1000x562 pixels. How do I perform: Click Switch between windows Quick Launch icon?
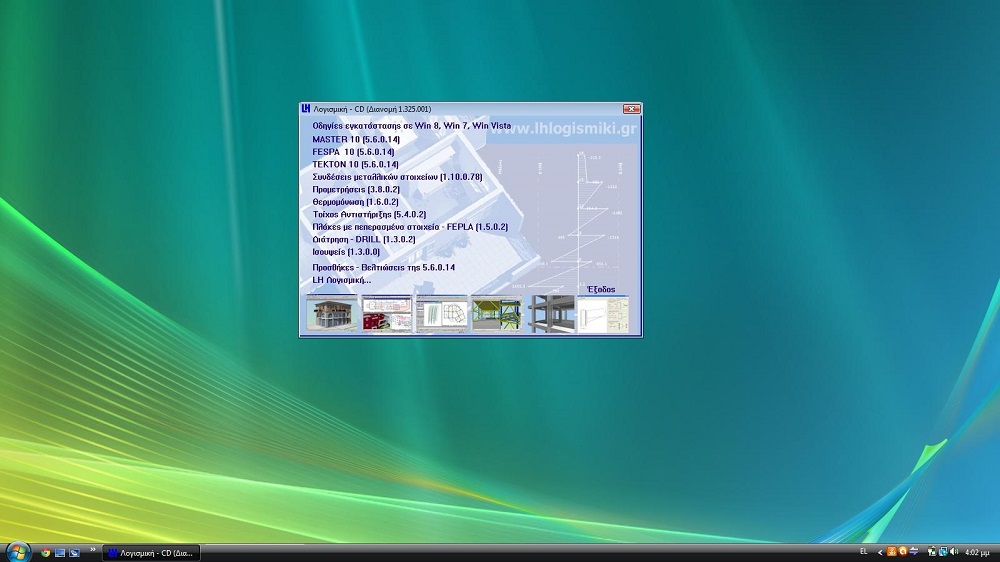point(75,553)
